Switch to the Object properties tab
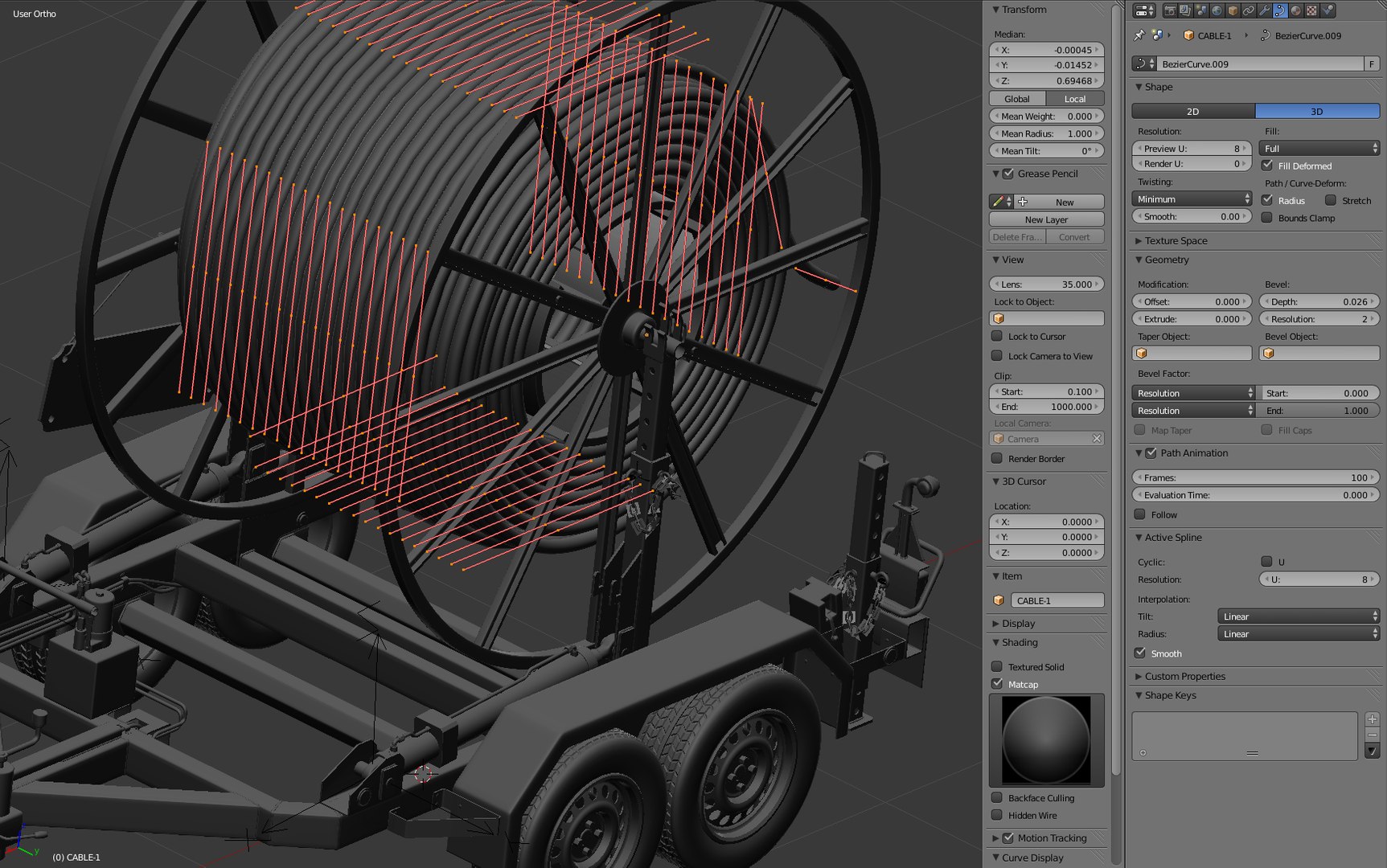Screen dimensions: 1387x868 (x=1233, y=10)
